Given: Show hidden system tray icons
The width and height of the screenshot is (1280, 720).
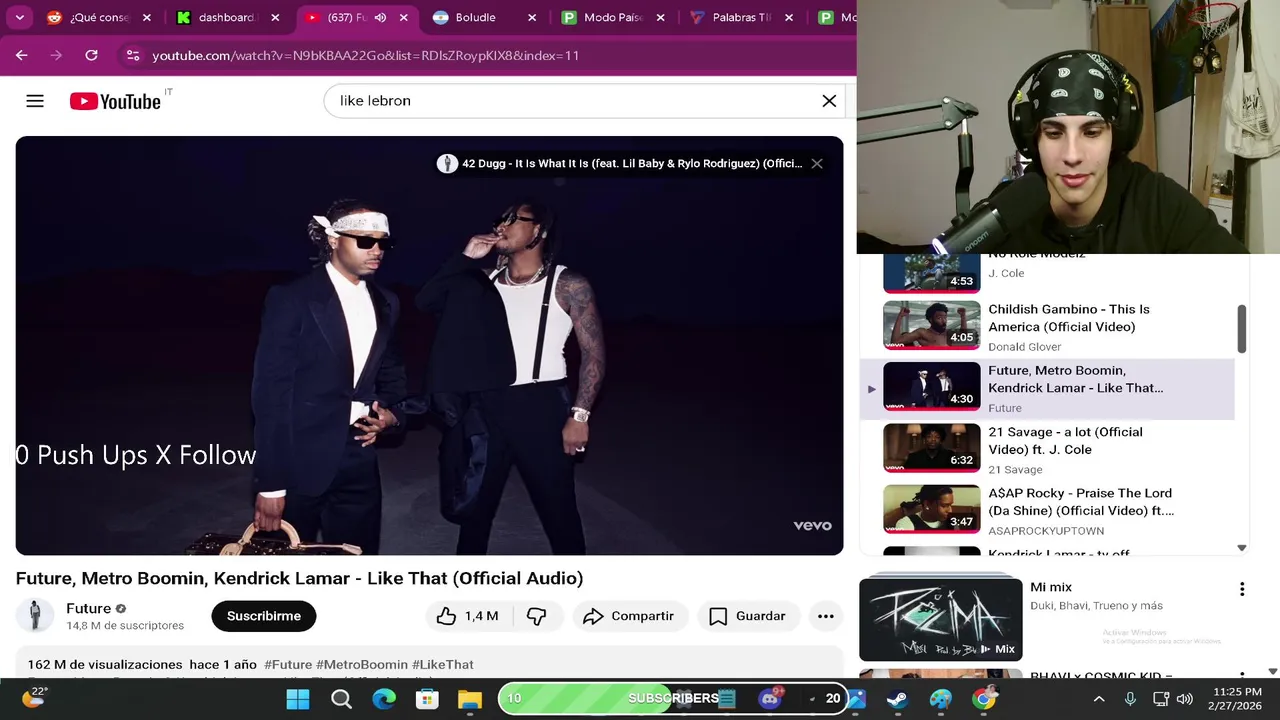Looking at the screenshot, I should [1099, 699].
